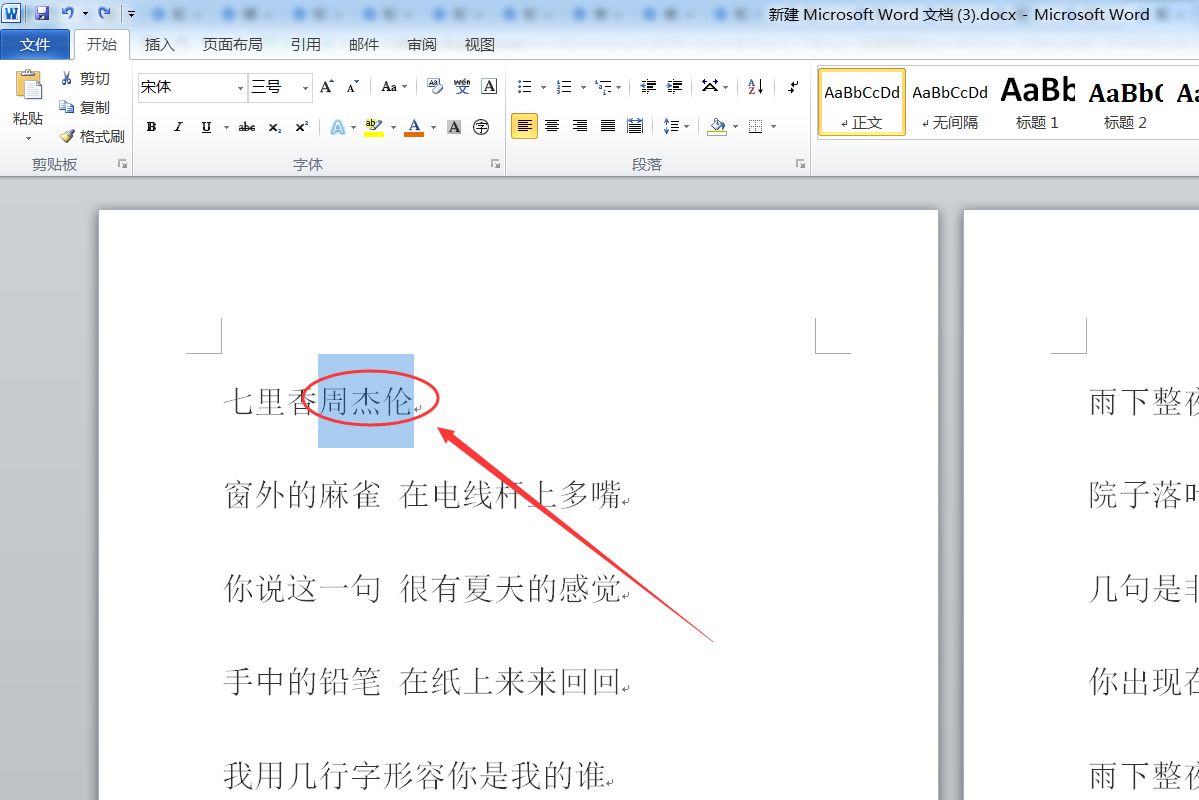Click the Clear Formatting eraser icon

click(x=435, y=86)
